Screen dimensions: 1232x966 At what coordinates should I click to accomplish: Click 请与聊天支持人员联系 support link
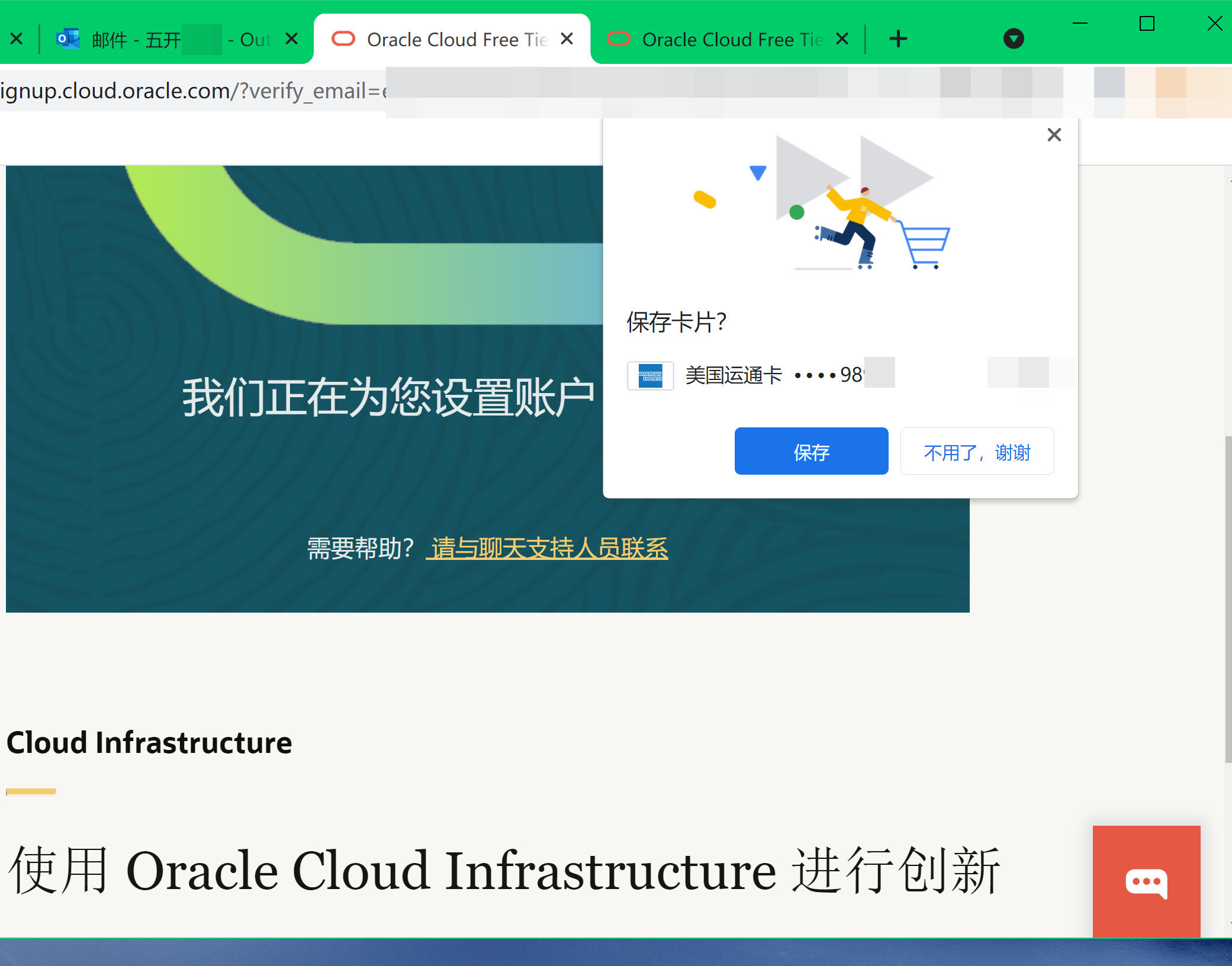pos(550,546)
